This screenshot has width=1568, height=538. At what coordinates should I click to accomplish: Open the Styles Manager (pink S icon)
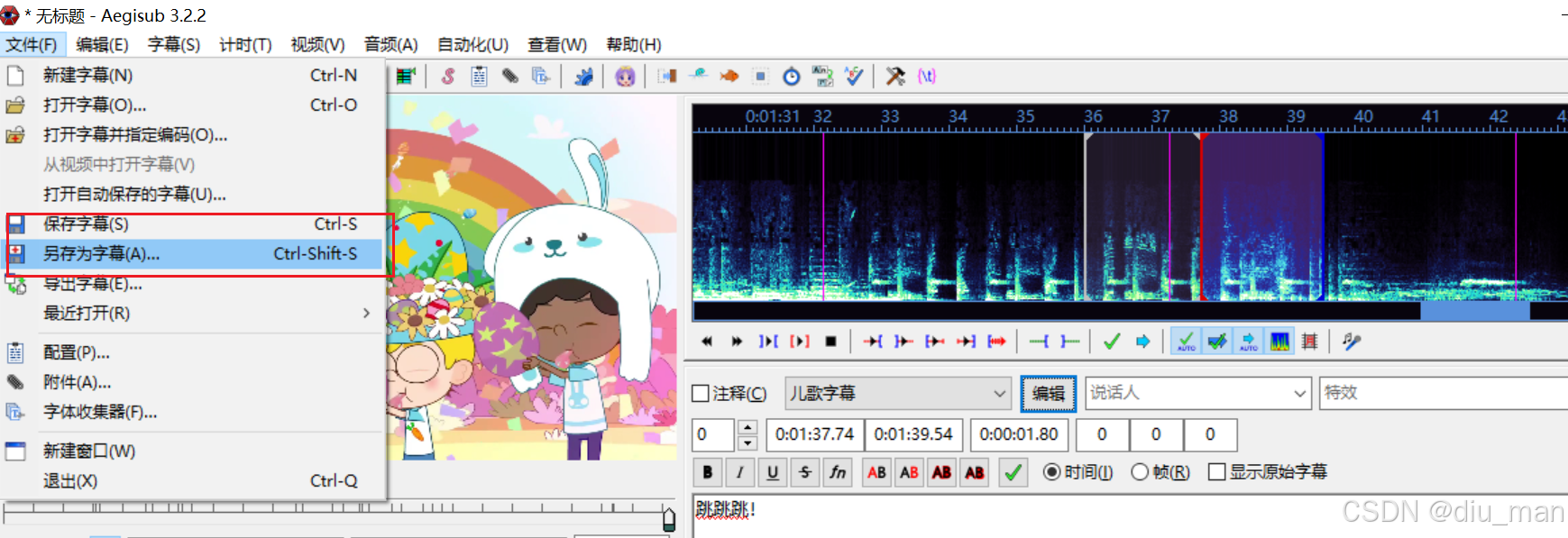click(x=448, y=77)
